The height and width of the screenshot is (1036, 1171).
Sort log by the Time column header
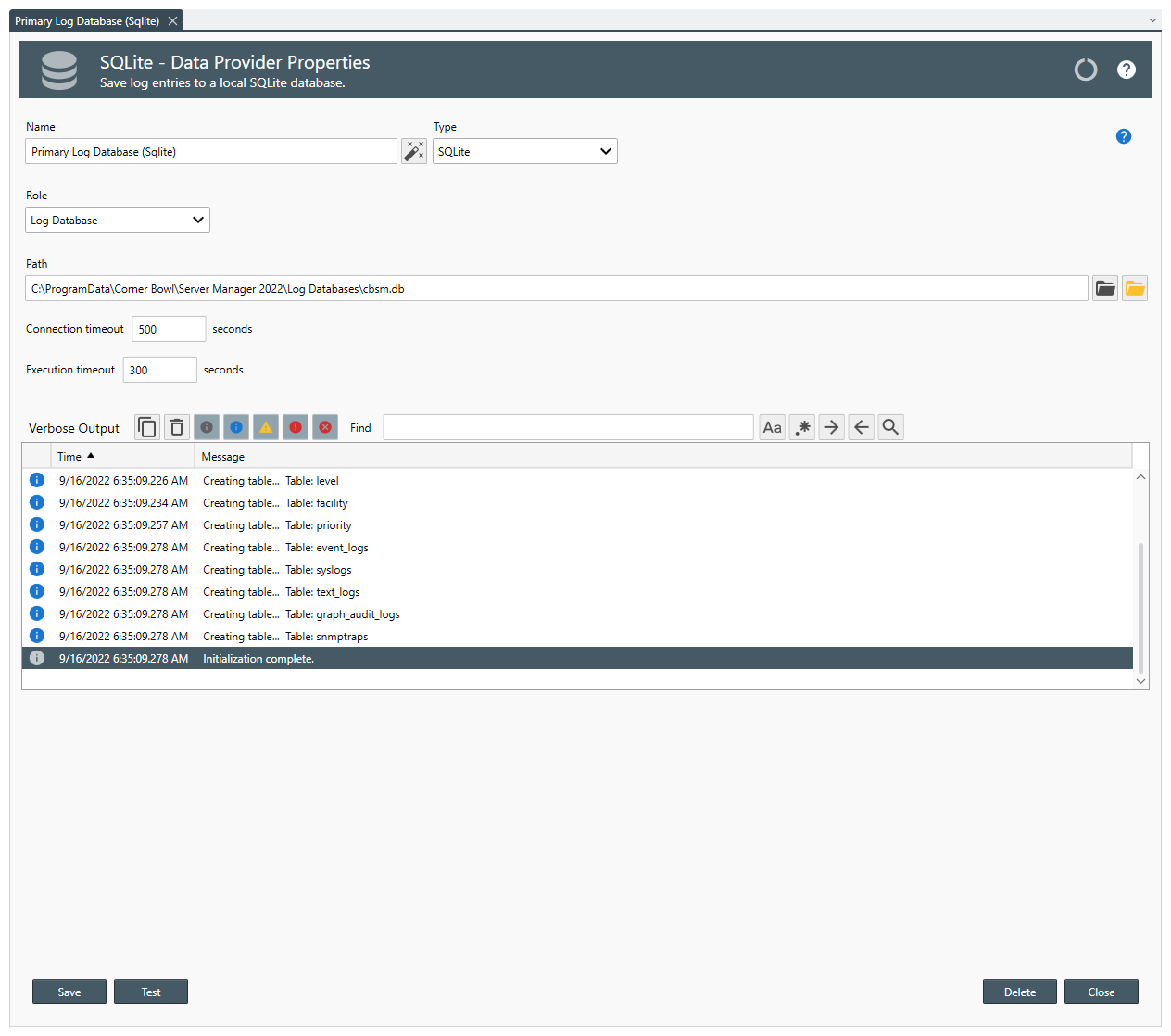pos(70,456)
